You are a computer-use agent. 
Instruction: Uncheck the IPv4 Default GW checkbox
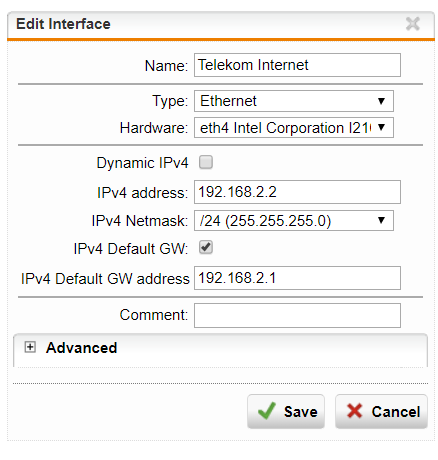[206, 247]
